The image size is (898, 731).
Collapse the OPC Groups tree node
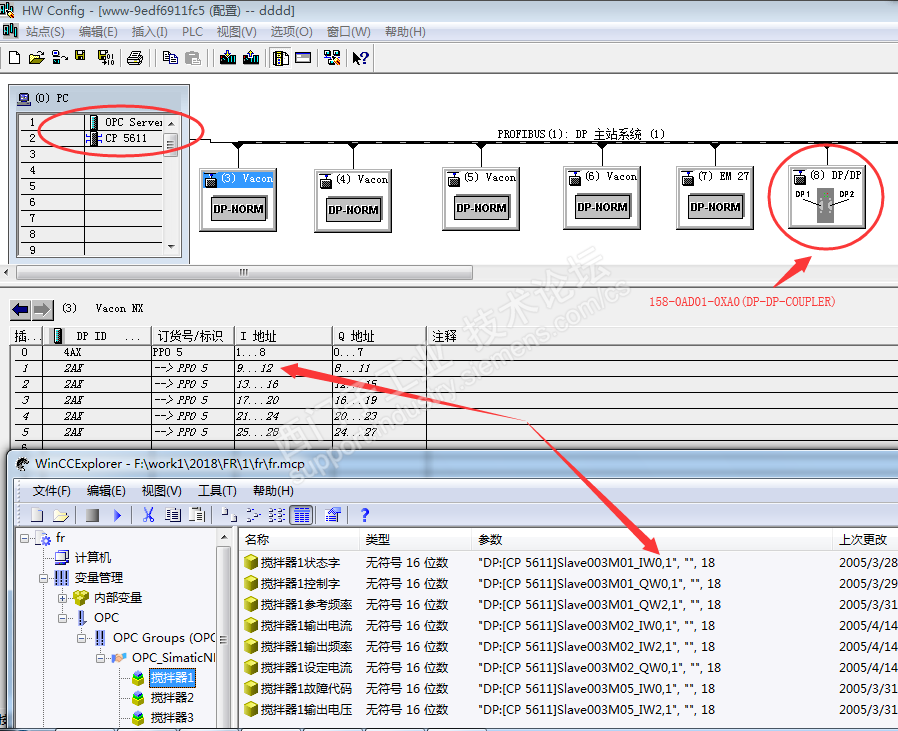(81, 638)
